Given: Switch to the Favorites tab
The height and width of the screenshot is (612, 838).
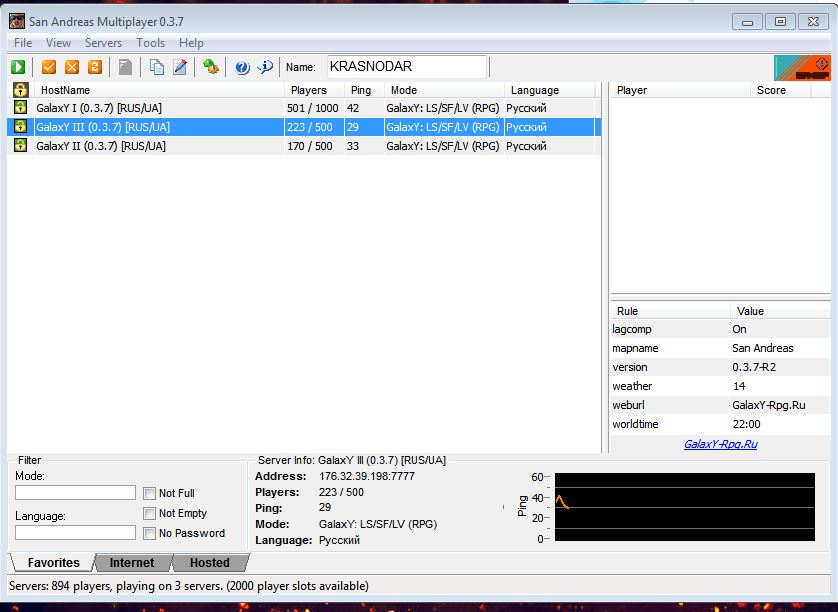Looking at the screenshot, I should [x=53, y=562].
